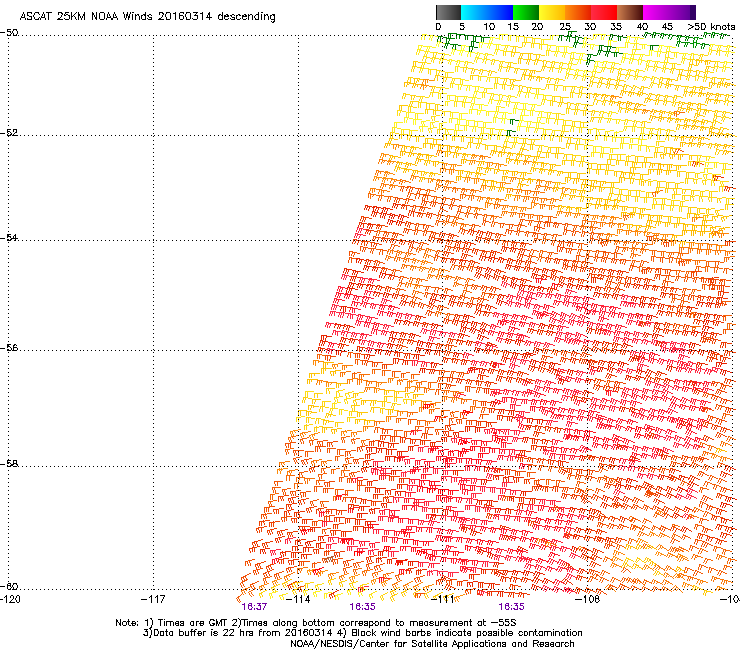Viewport: 740px width, 650px height.
Task: Click the magenta 40-45 knots legend swatch
Action: [x=656, y=12]
